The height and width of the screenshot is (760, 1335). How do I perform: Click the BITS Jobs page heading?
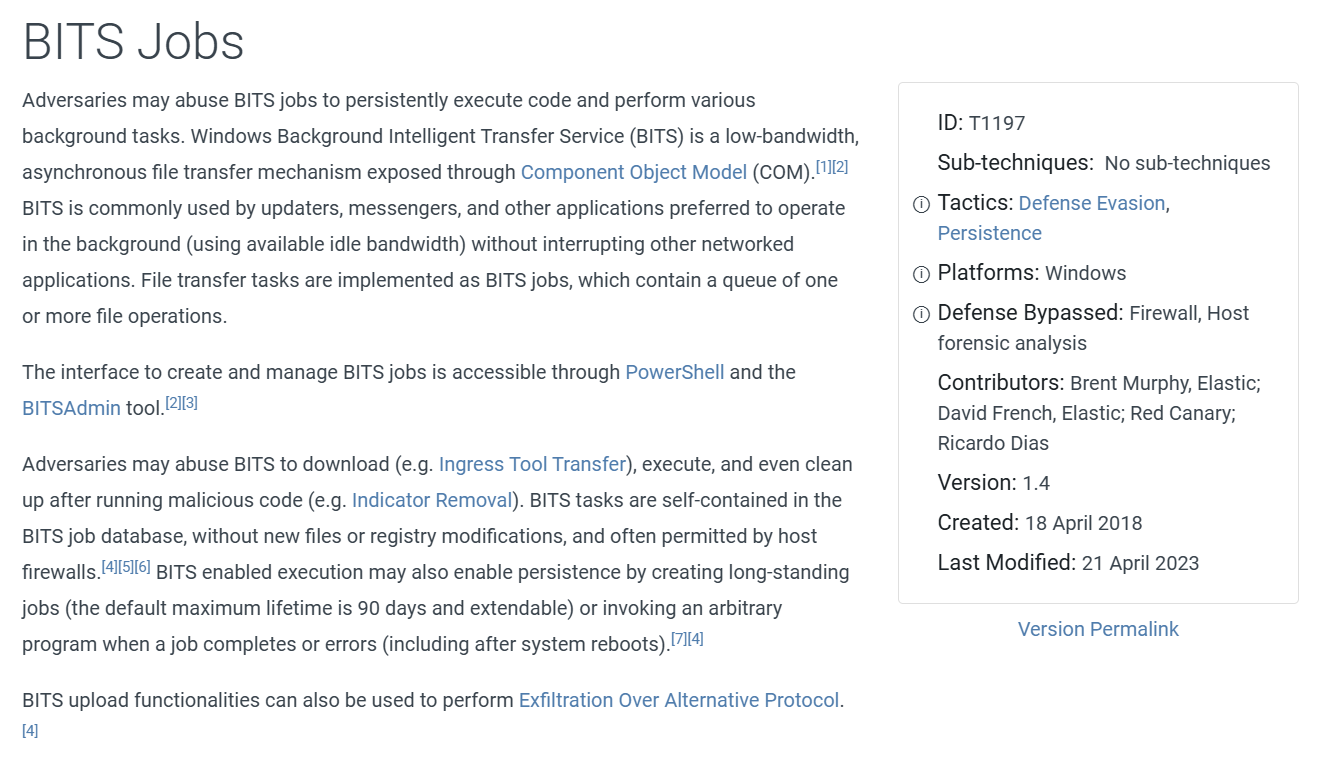(134, 42)
